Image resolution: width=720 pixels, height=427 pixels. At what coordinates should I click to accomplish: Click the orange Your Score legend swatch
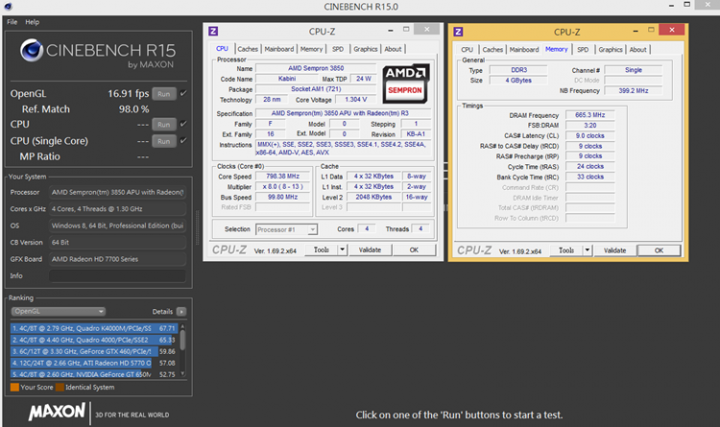[x=15, y=387]
